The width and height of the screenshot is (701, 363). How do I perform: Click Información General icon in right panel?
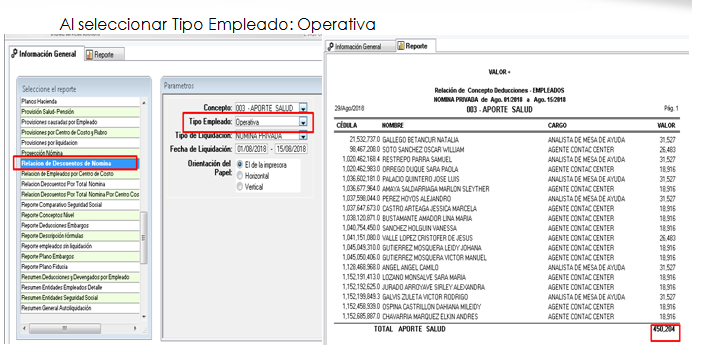[x=331, y=46]
